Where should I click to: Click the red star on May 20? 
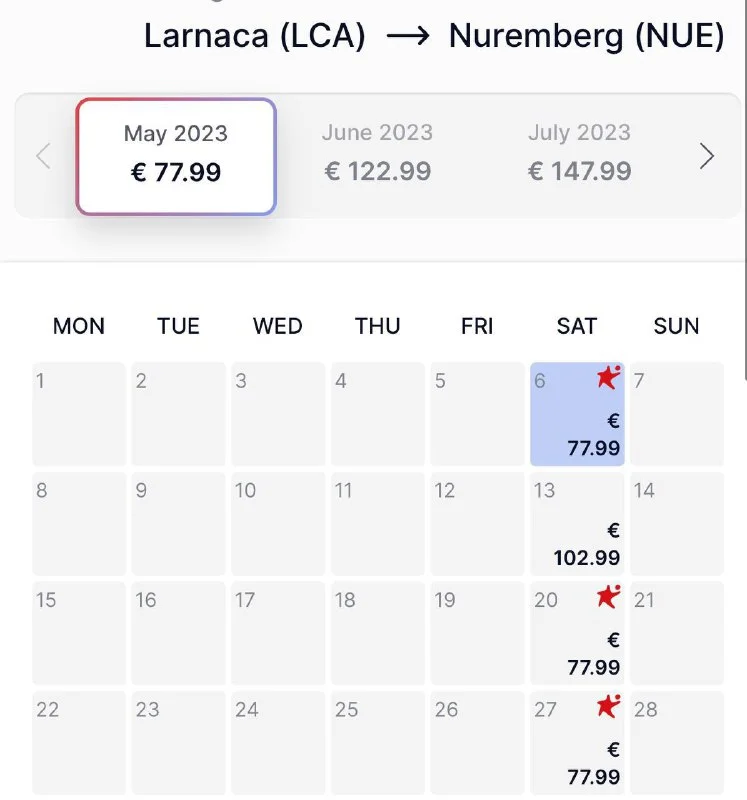[x=608, y=597]
